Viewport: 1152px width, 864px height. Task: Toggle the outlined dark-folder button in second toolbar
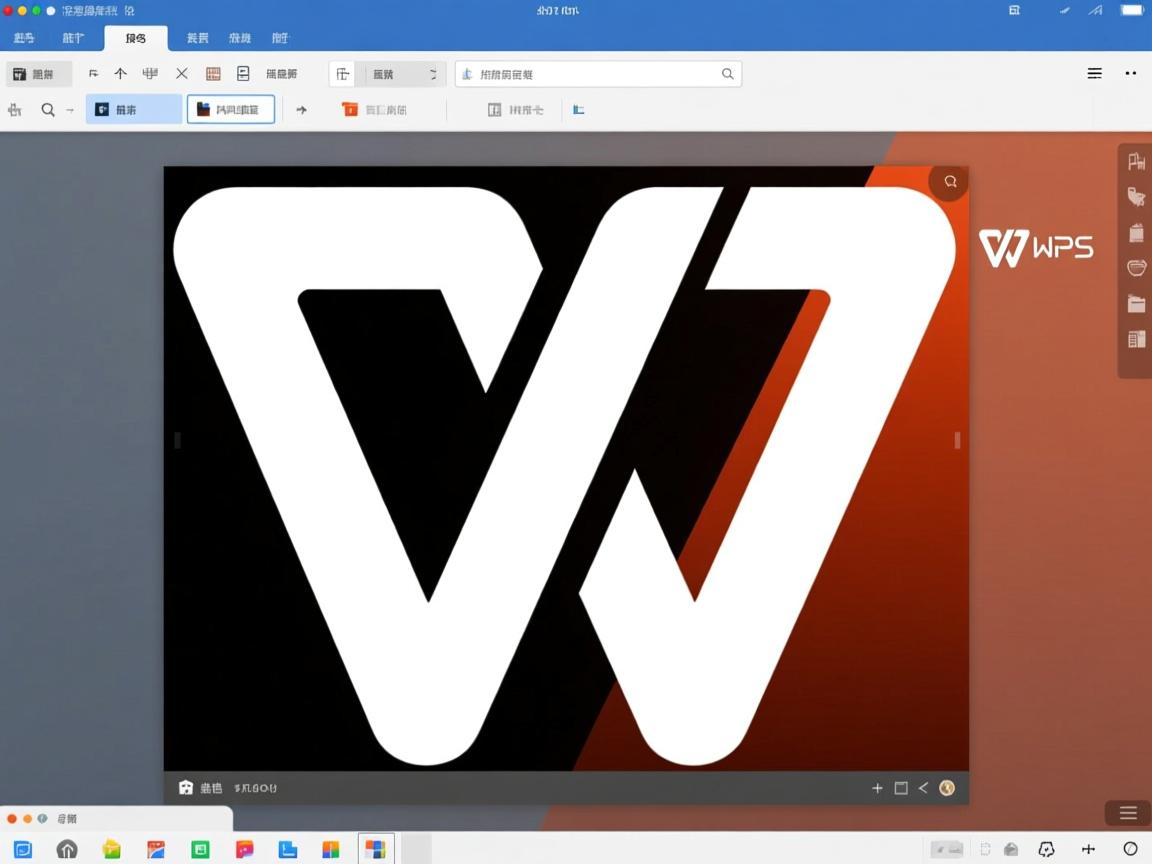coord(230,110)
